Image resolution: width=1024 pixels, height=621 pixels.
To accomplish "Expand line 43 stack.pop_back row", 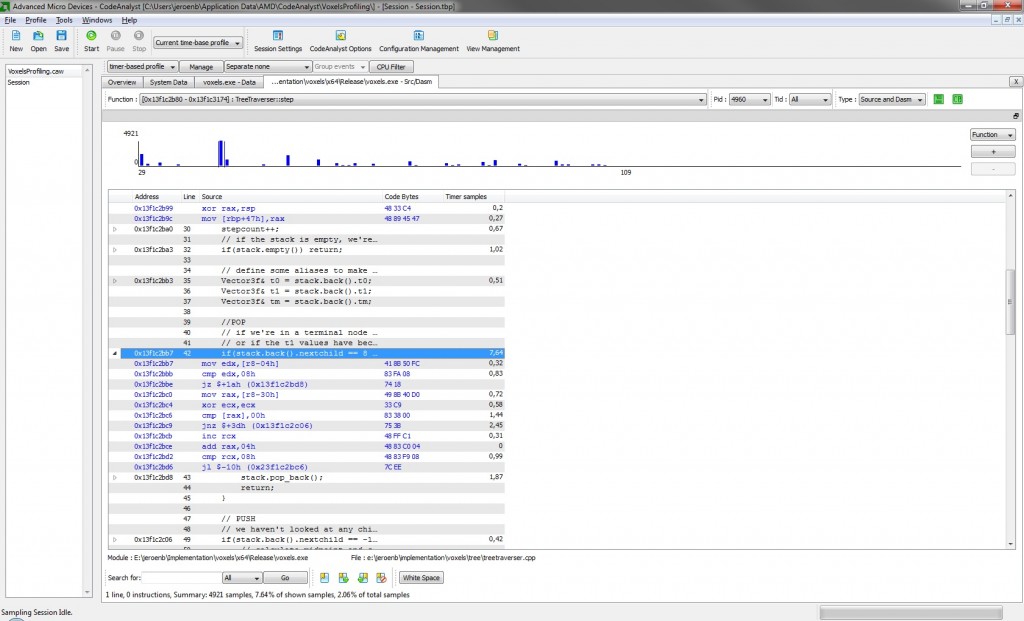I will [115, 477].
